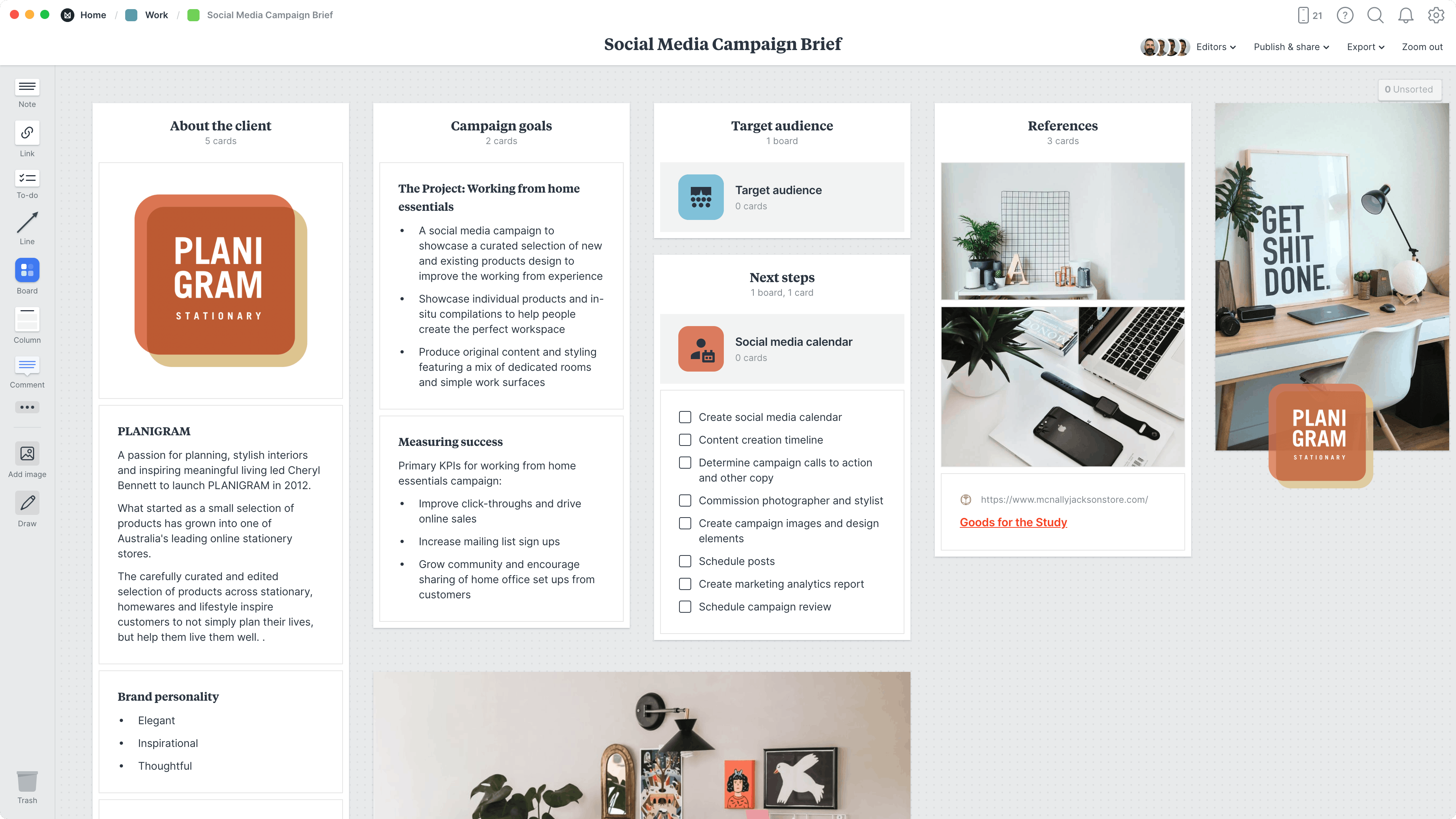Open the Publish & share dropdown
Image resolution: width=1456 pixels, height=819 pixels.
[x=1291, y=47]
